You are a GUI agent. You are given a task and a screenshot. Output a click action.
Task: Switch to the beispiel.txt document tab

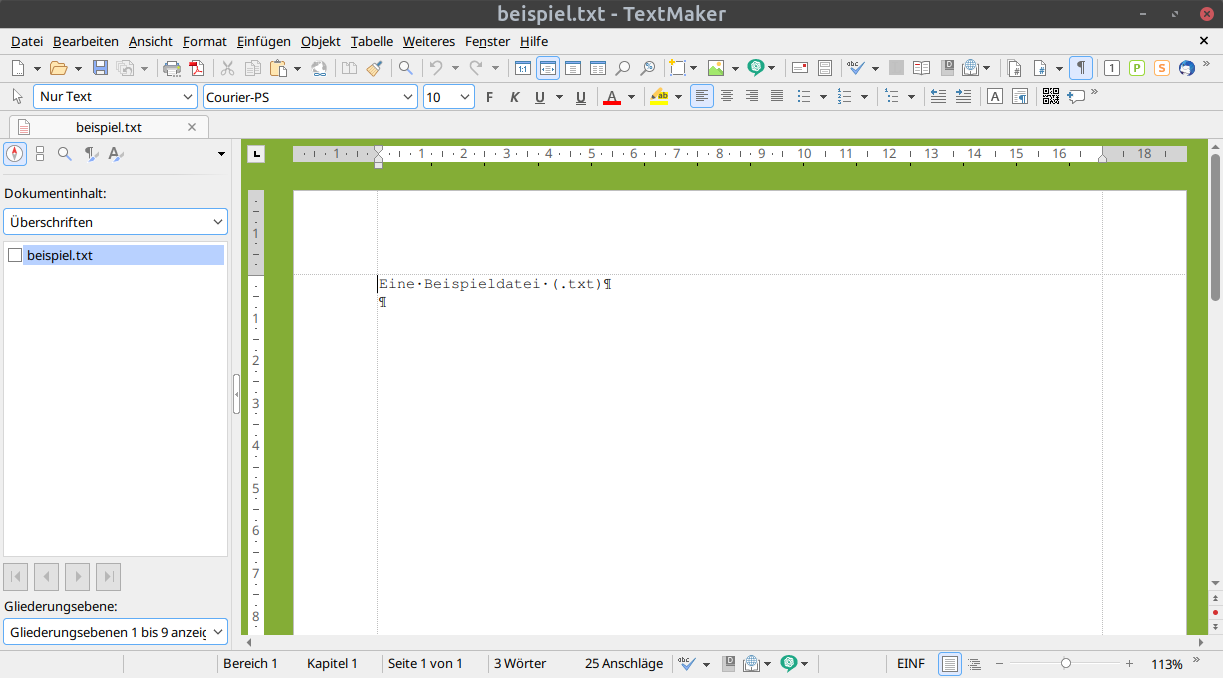coord(109,127)
